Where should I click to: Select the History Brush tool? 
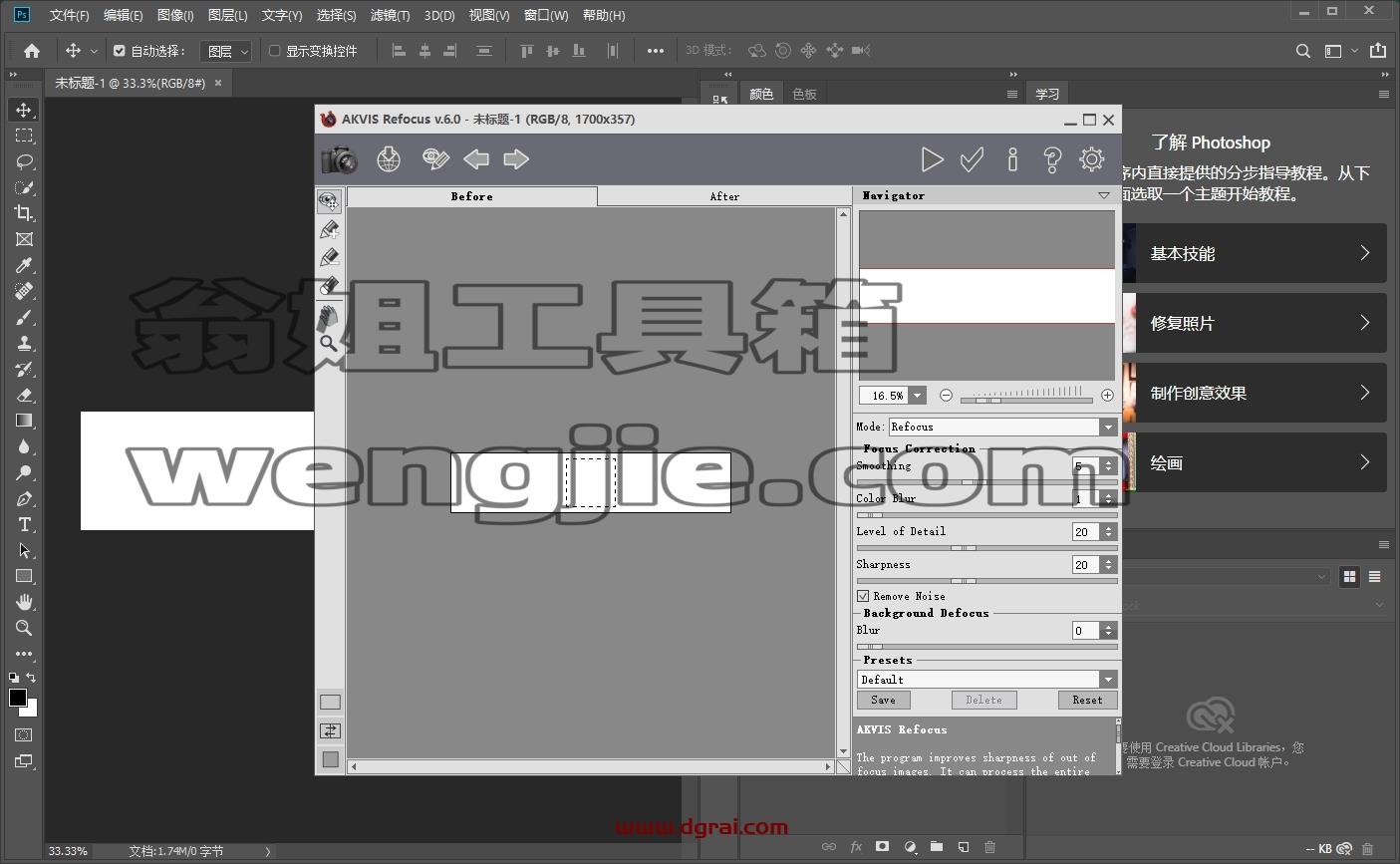[24, 369]
